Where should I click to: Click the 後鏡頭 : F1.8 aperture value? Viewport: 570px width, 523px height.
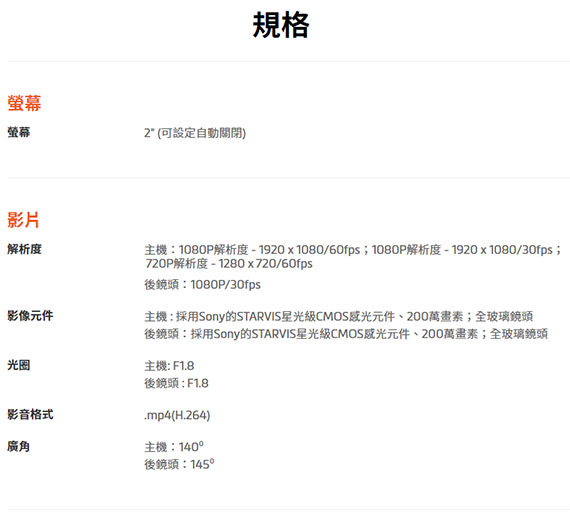pyautogui.click(x=176, y=383)
